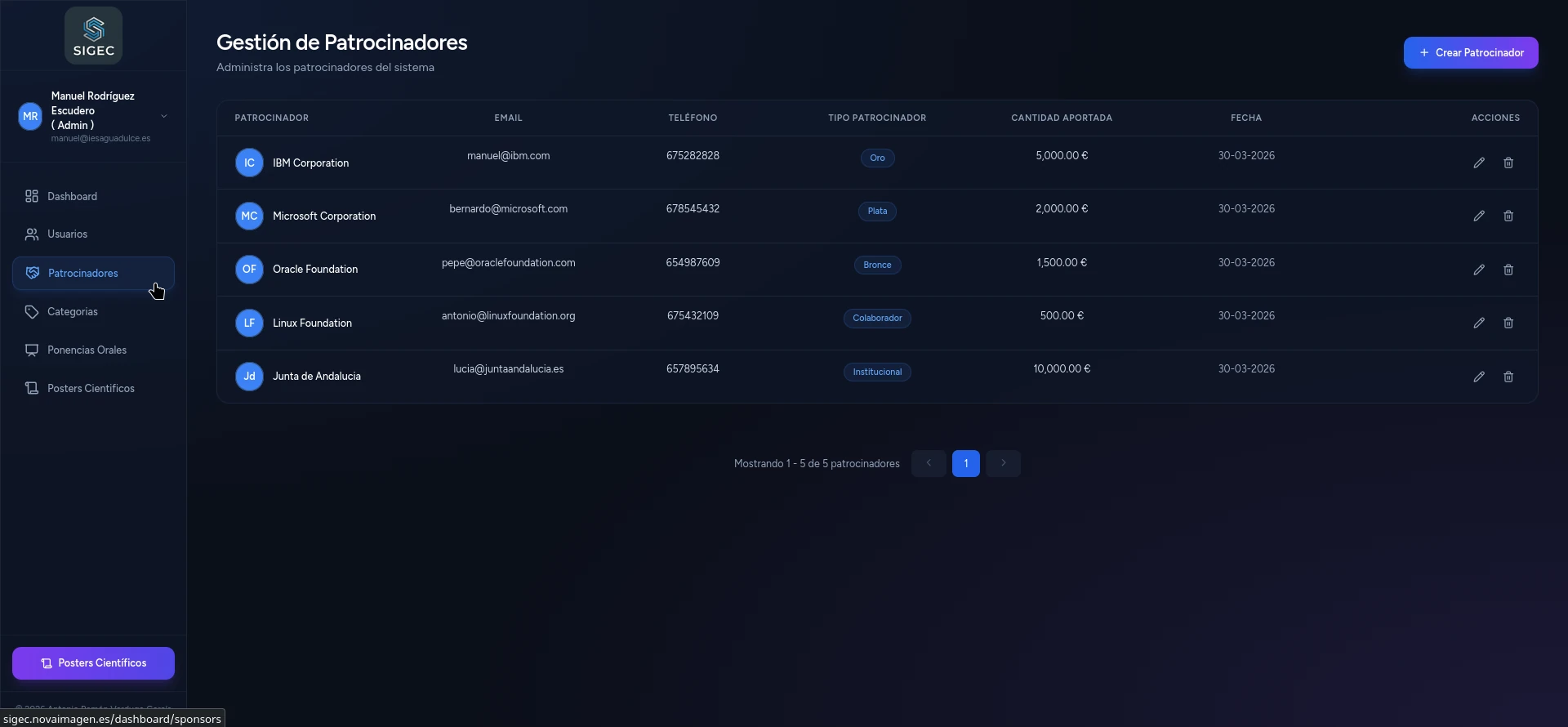Open Dashboard in the sidebar
The image size is (1568, 727).
72,196
